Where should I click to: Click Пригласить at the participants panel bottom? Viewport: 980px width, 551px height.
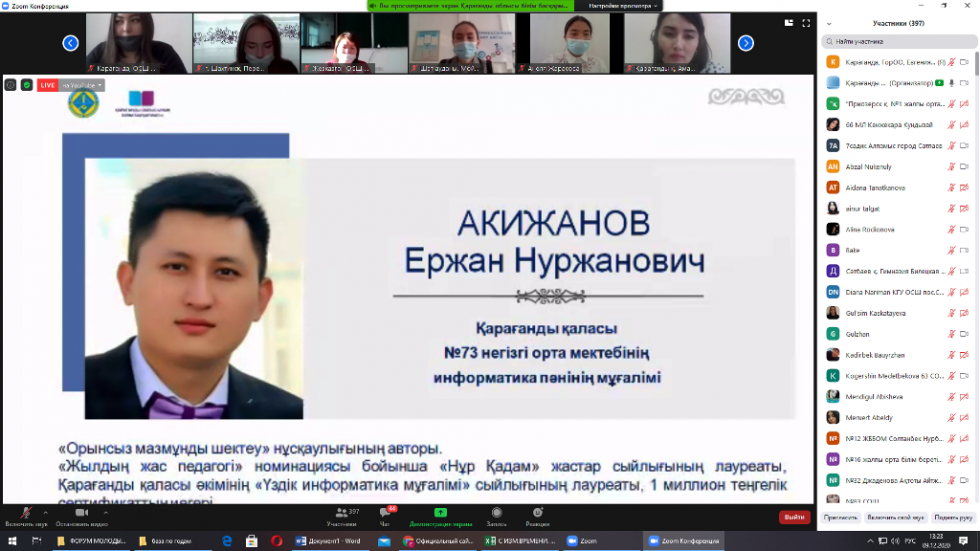[841, 517]
